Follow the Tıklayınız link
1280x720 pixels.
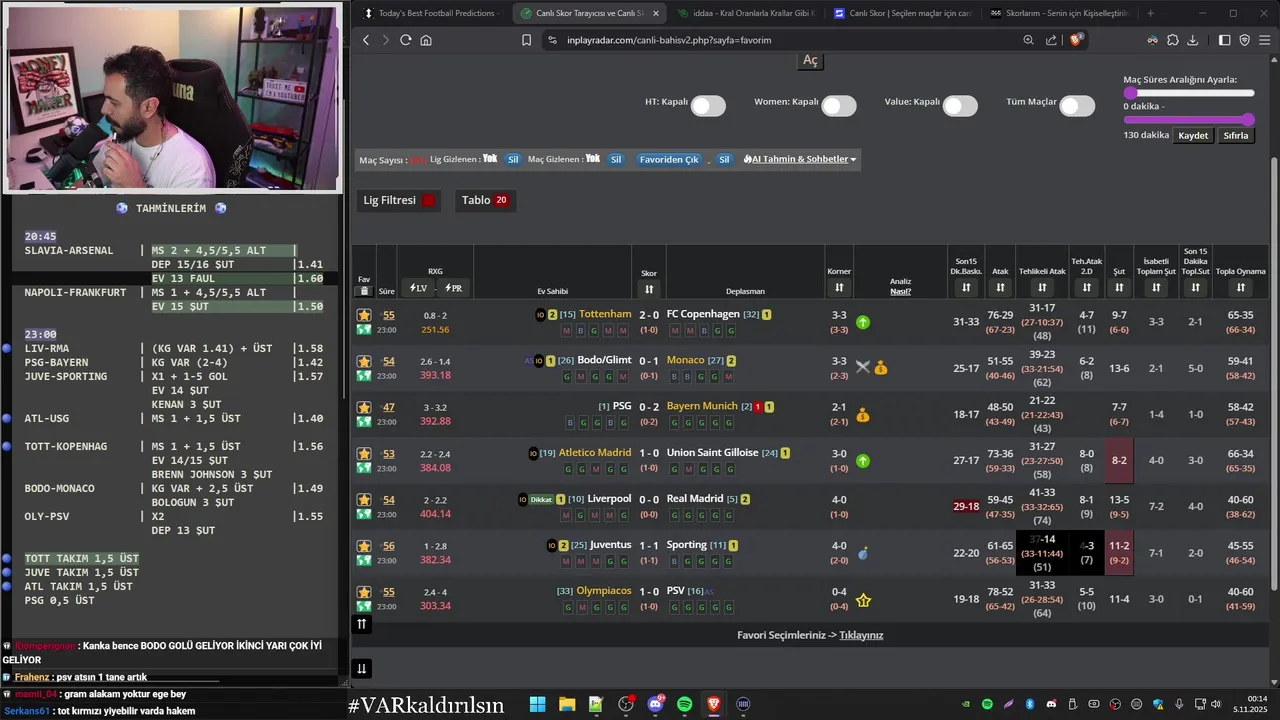[861, 635]
